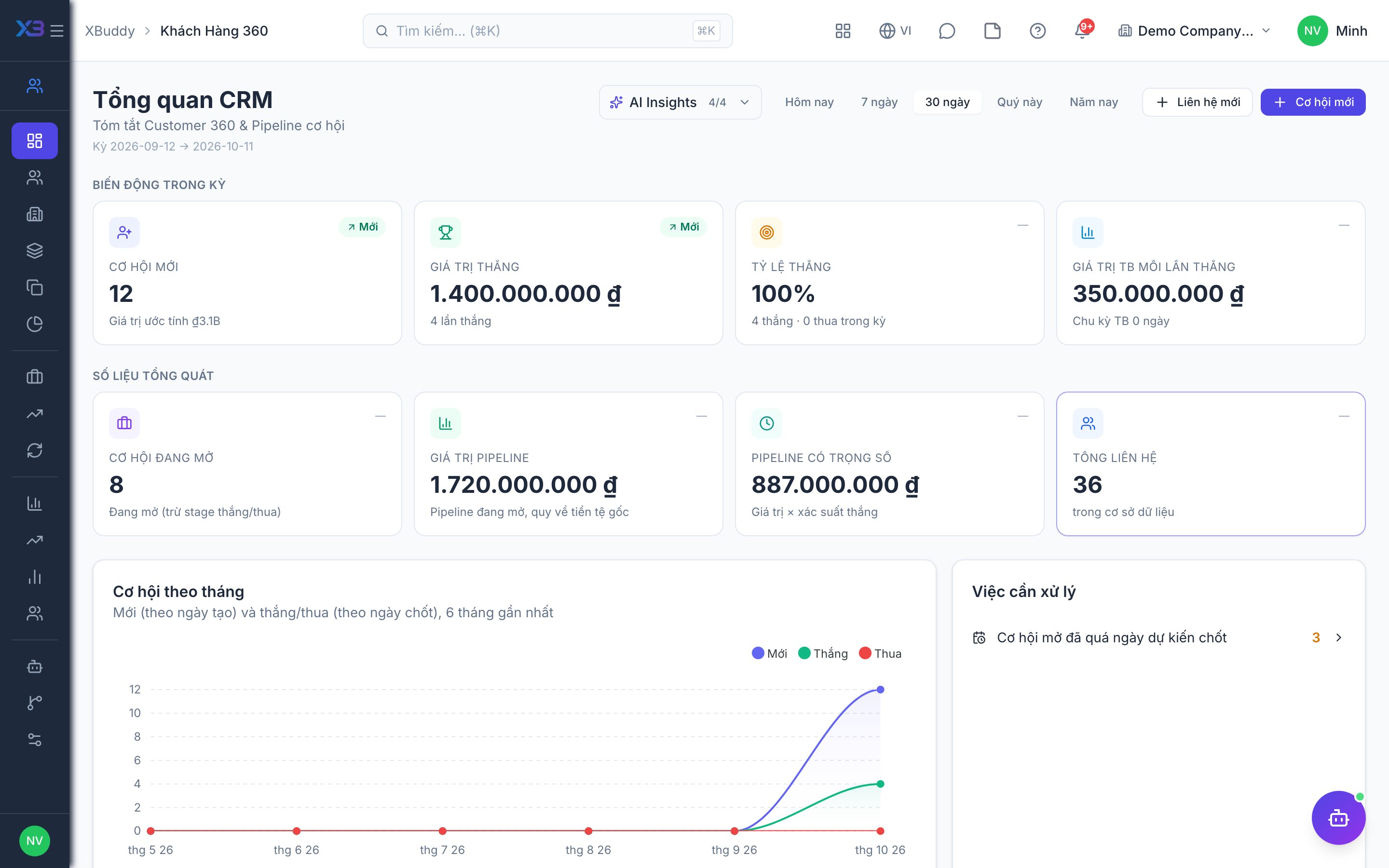Select the 30 ngày period tab
Screen dimensions: 1389x868
(947, 102)
